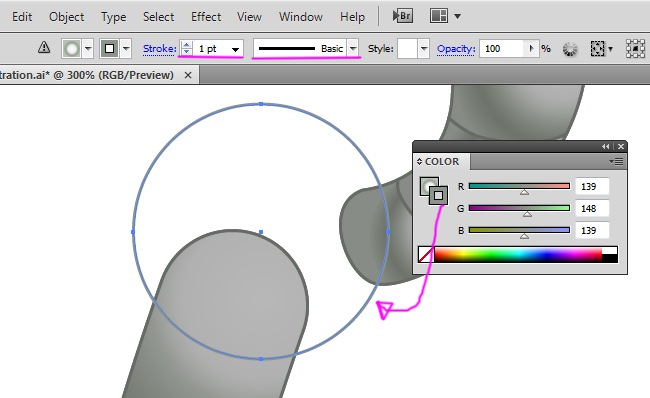The image size is (650, 398).
Task: Close the Color panel
Action: click(x=621, y=146)
